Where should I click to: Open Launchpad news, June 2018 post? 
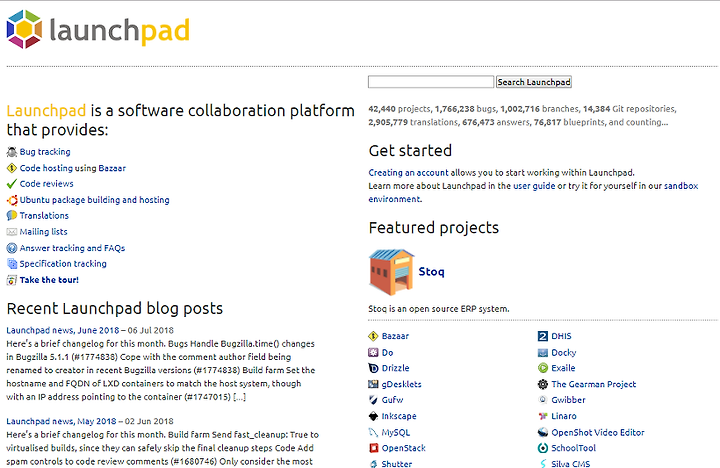coord(63,330)
